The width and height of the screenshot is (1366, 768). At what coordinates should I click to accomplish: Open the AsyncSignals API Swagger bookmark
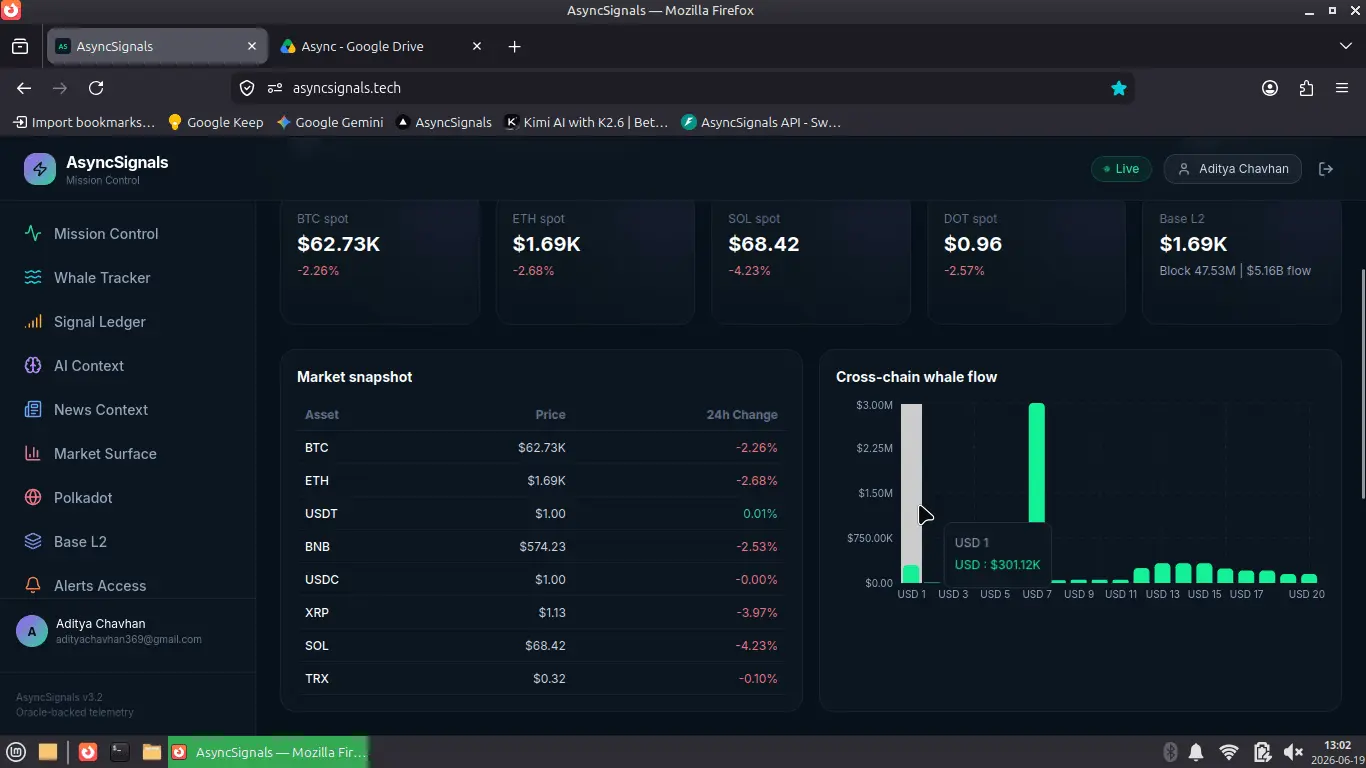click(761, 122)
